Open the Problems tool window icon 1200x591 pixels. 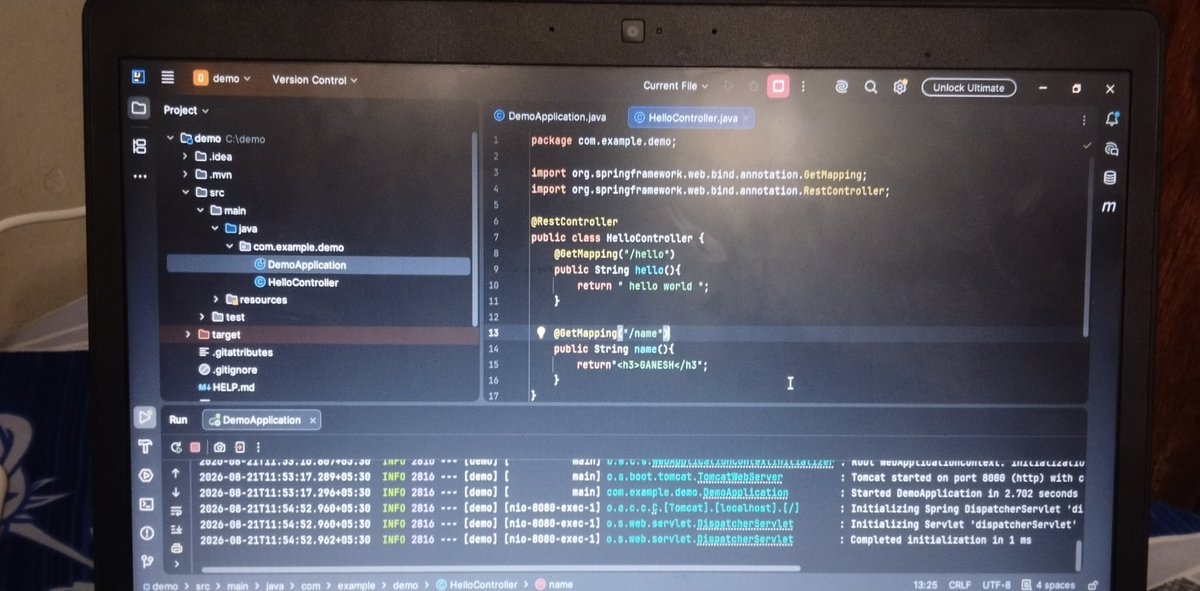tap(146, 533)
